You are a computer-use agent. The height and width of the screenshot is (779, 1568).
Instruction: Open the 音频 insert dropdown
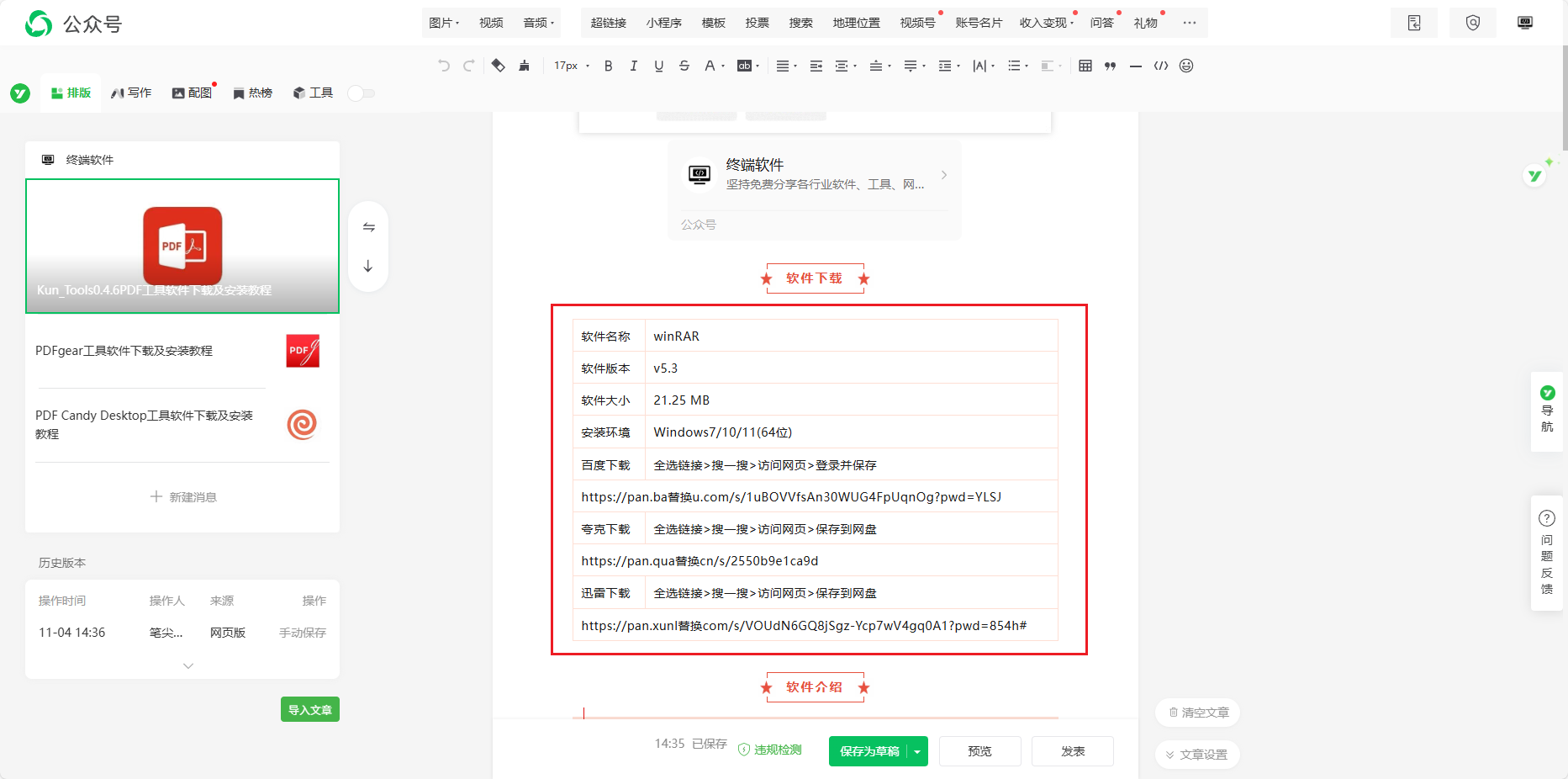pyautogui.click(x=539, y=23)
